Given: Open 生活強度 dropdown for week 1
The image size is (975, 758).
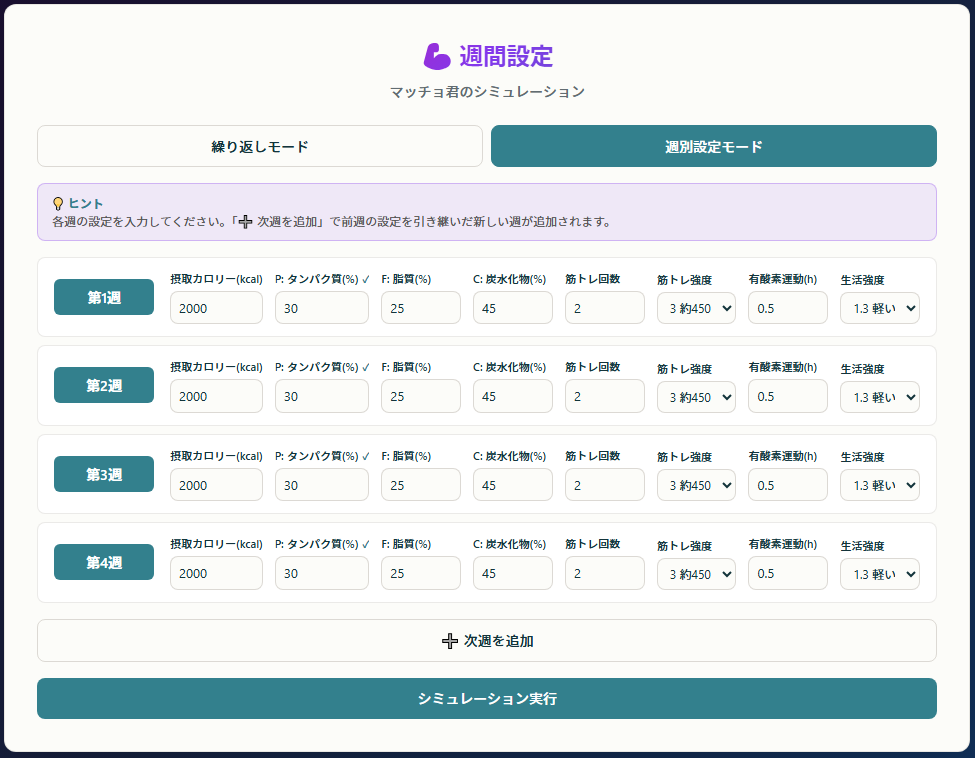Looking at the screenshot, I should (x=880, y=308).
